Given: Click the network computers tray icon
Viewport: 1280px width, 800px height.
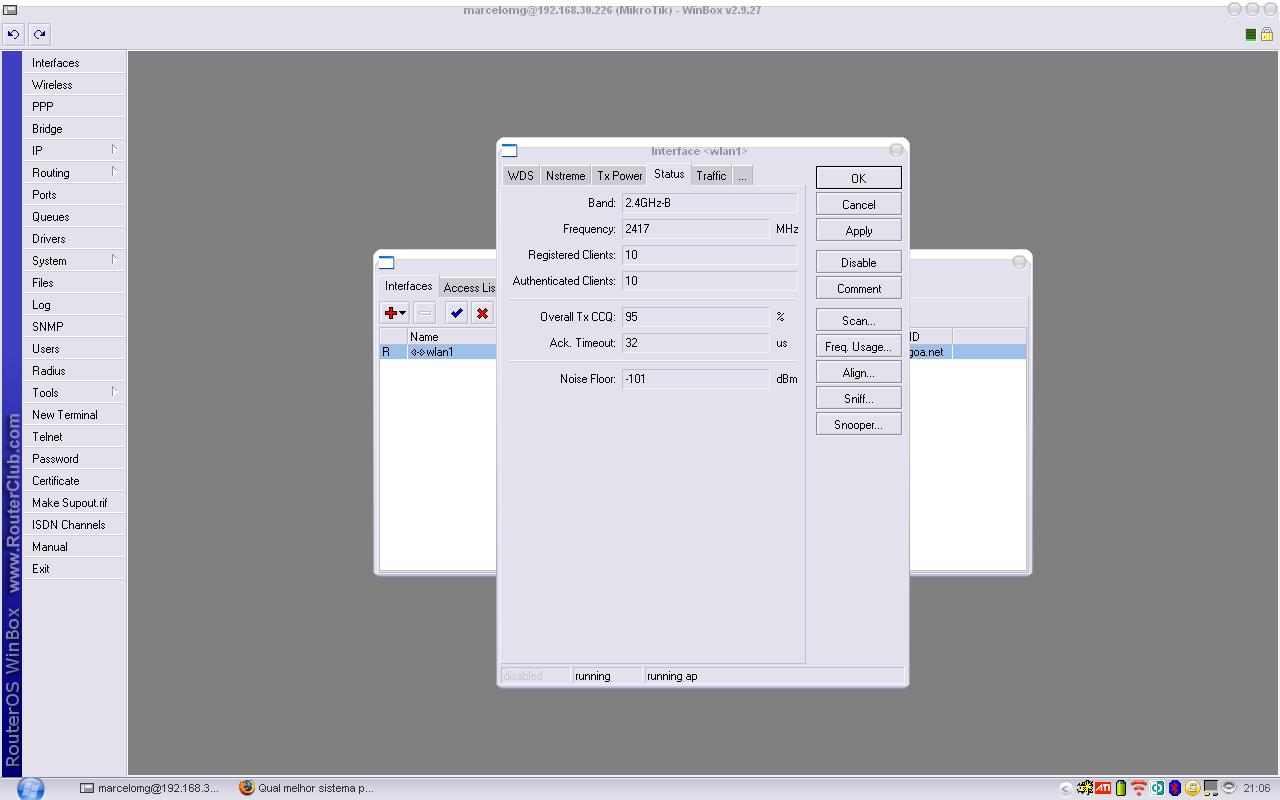Looking at the screenshot, I should point(1211,788).
